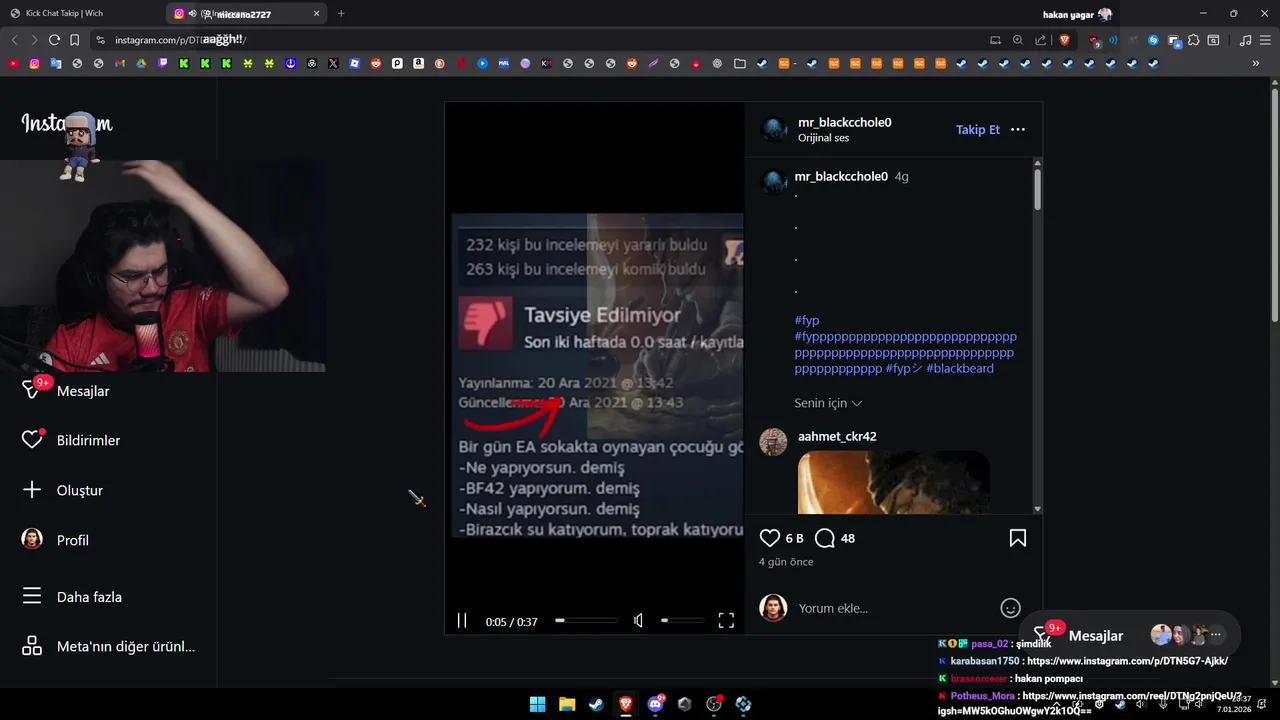1280x720 pixels.
Task: Show the hidden bookmarks with the double chevron
Action: pos(1256,63)
